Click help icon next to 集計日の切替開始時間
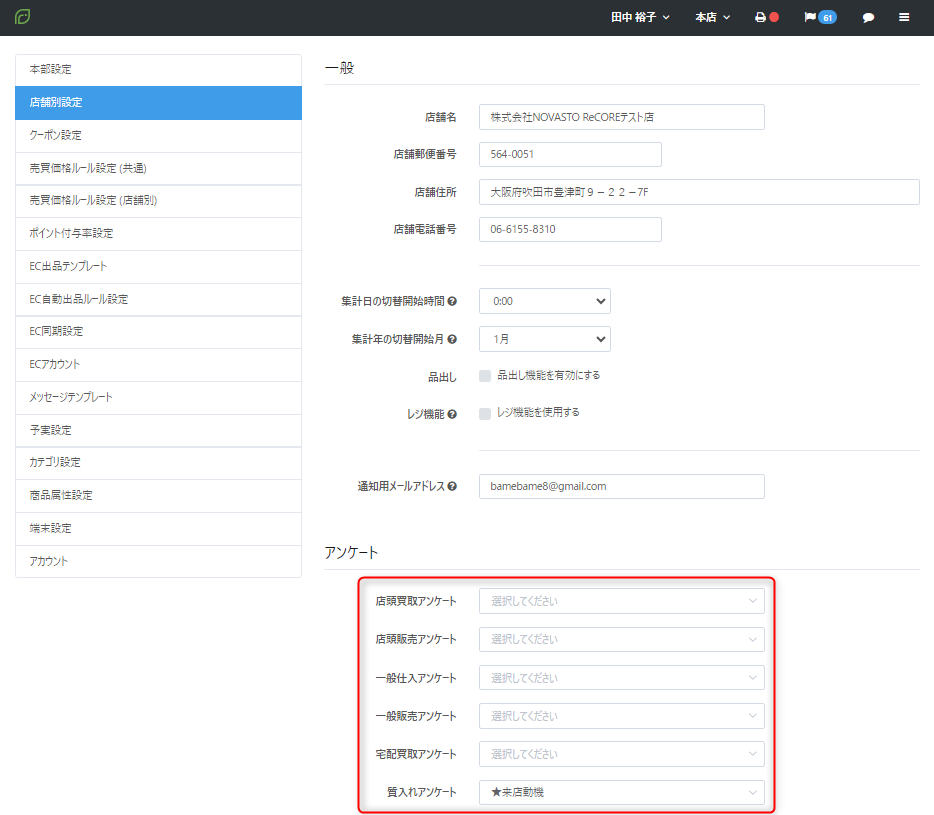 (x=452, y=301)
